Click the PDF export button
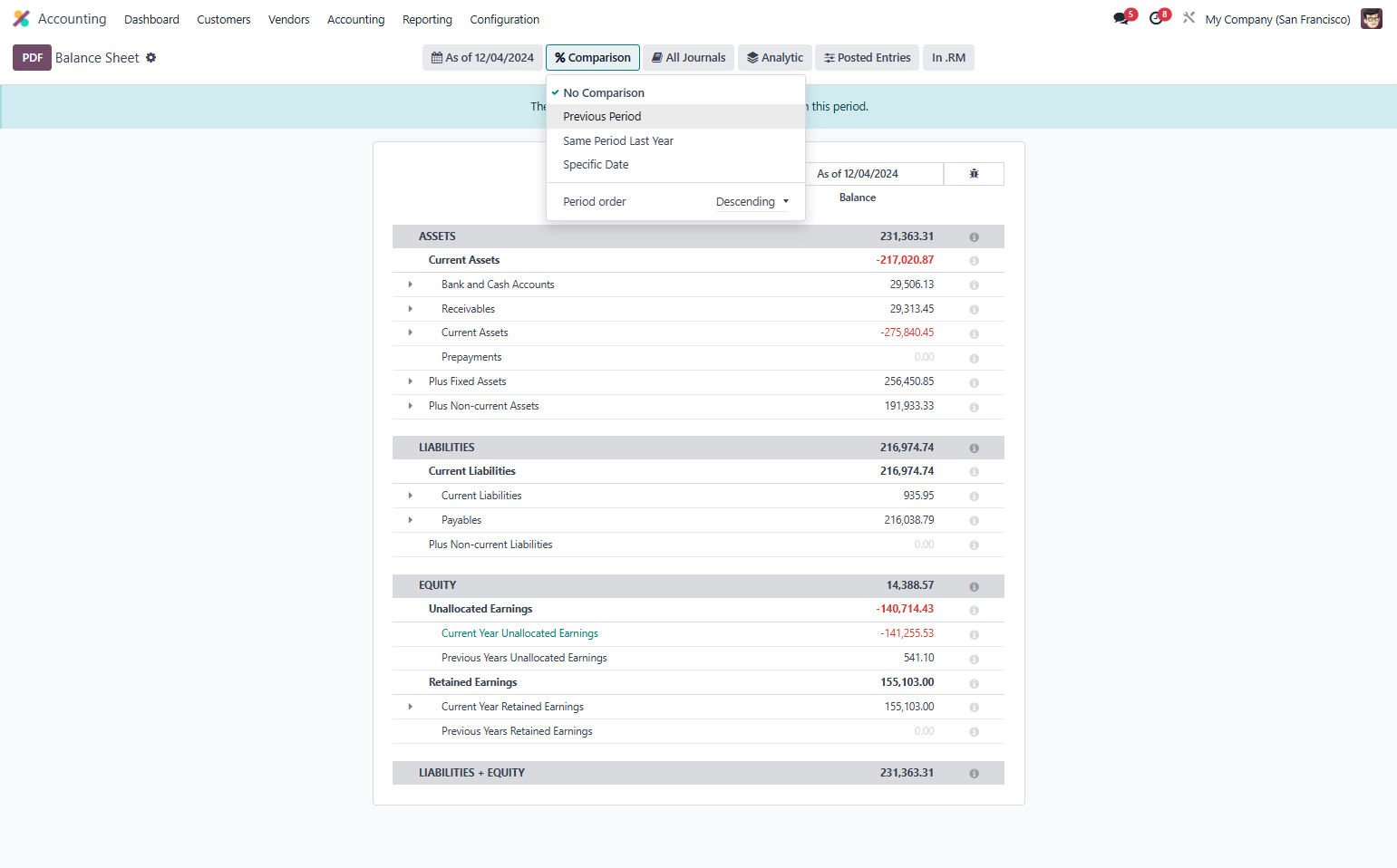 pyautogui.click(x=32, y=57)
